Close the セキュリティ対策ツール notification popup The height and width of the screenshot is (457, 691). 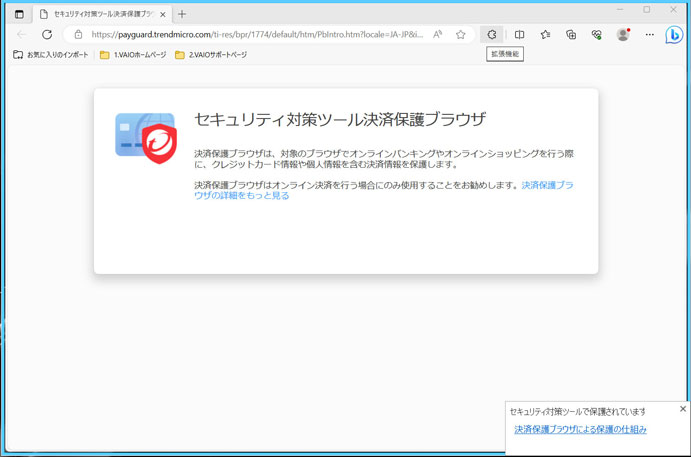(x=683, y=409)
